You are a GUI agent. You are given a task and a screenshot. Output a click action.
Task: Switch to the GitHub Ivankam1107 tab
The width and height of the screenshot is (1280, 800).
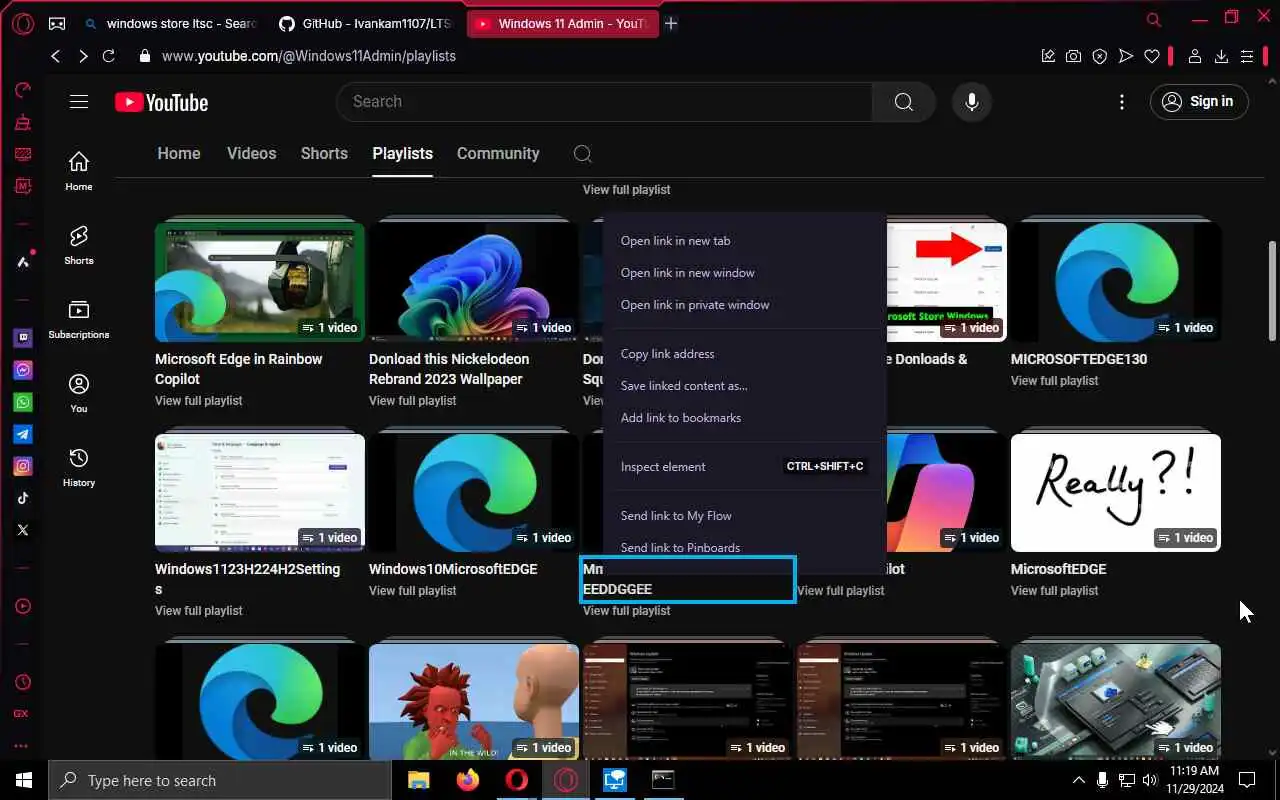tap(364, 23)
